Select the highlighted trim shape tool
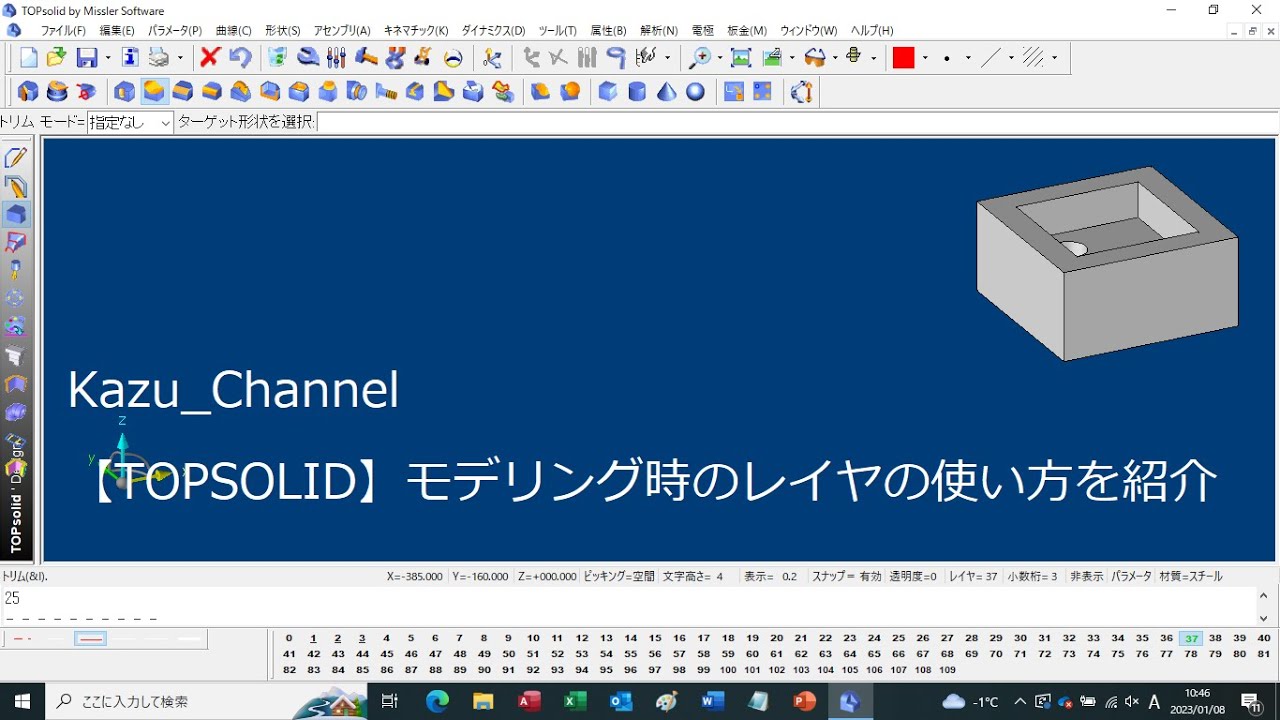Viewport: 1280px width, 720px height. click(154, 92)
